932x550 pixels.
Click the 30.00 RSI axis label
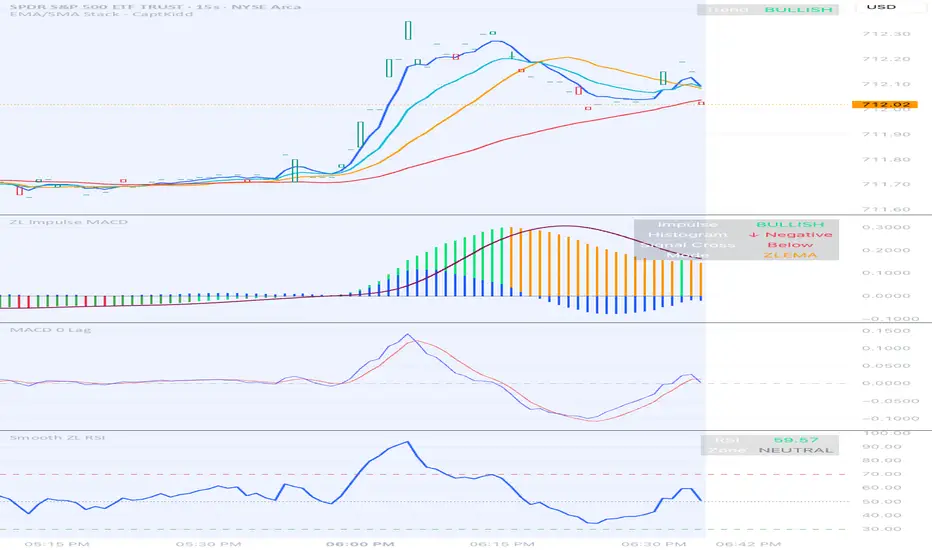(882, 529)
